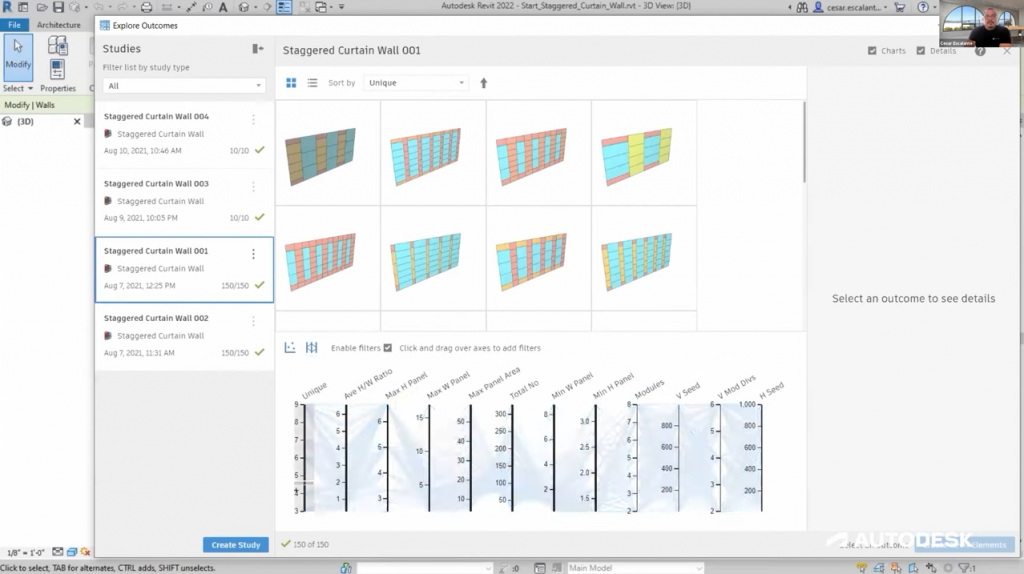Switch chart to scatter plot view
The width and height of the screenshot is (1024, 574).
point(290,347)
